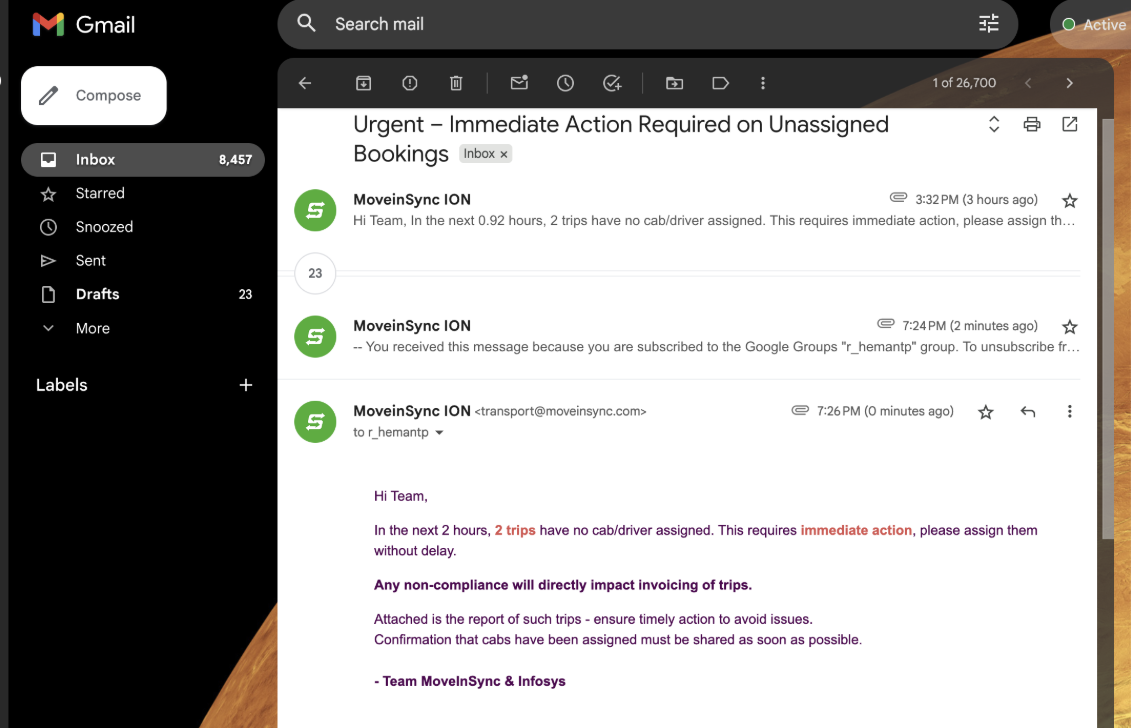Click the '1 of 26,700' counter text
Image resolution: width=1131 pixels, height=728 pixels.
tap(964, 83)
